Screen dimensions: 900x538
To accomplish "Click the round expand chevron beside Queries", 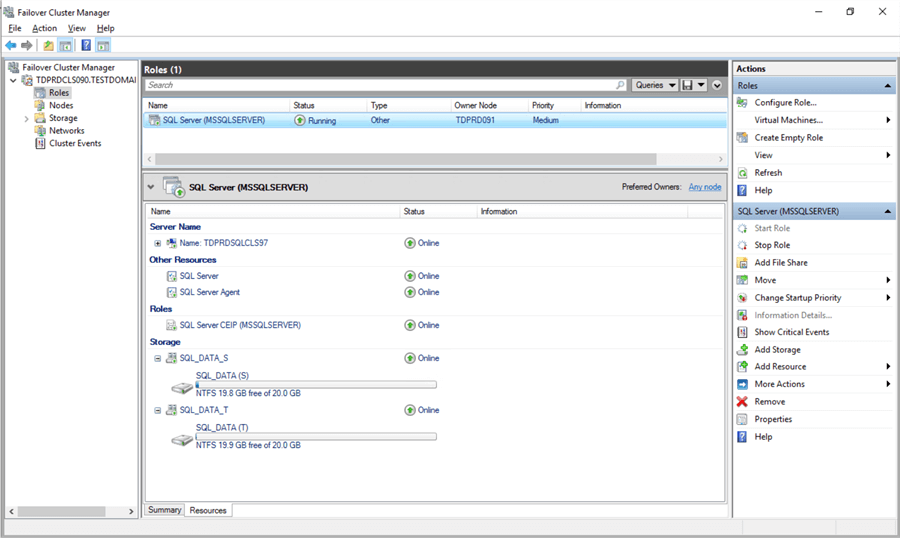I will (717, 85).
